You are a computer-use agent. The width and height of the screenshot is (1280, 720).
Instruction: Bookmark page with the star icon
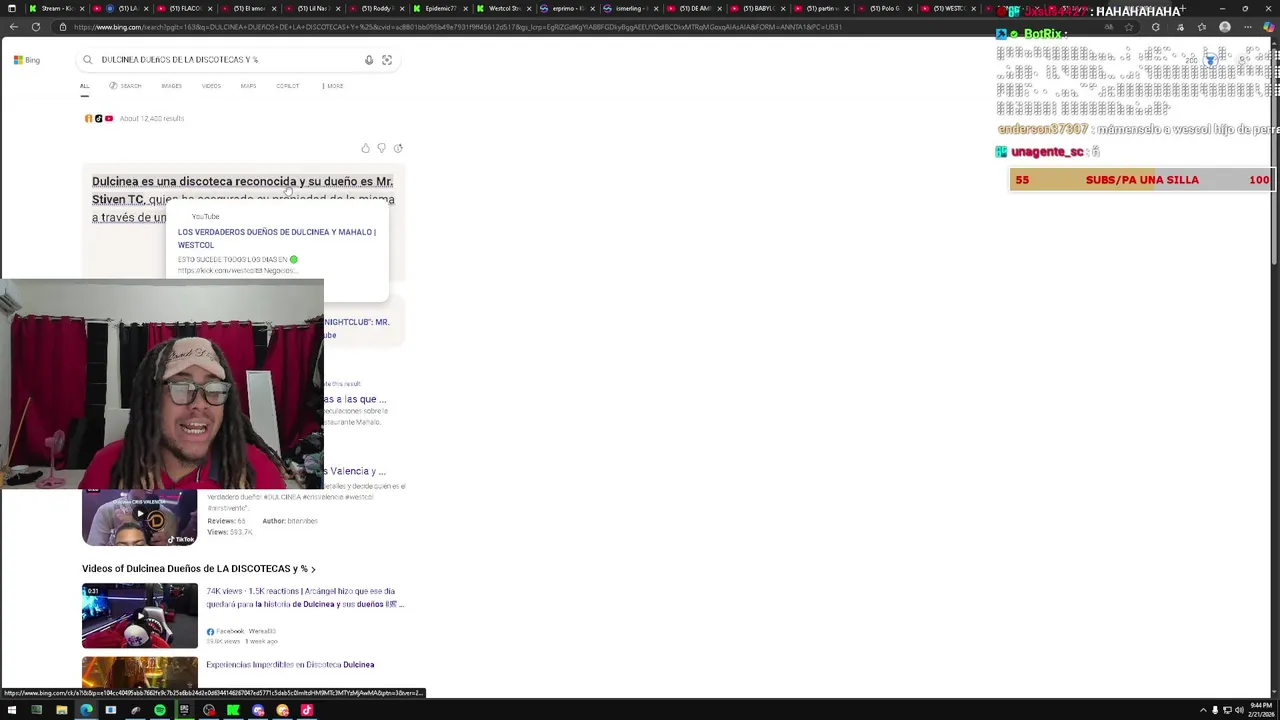point(1129,27)
